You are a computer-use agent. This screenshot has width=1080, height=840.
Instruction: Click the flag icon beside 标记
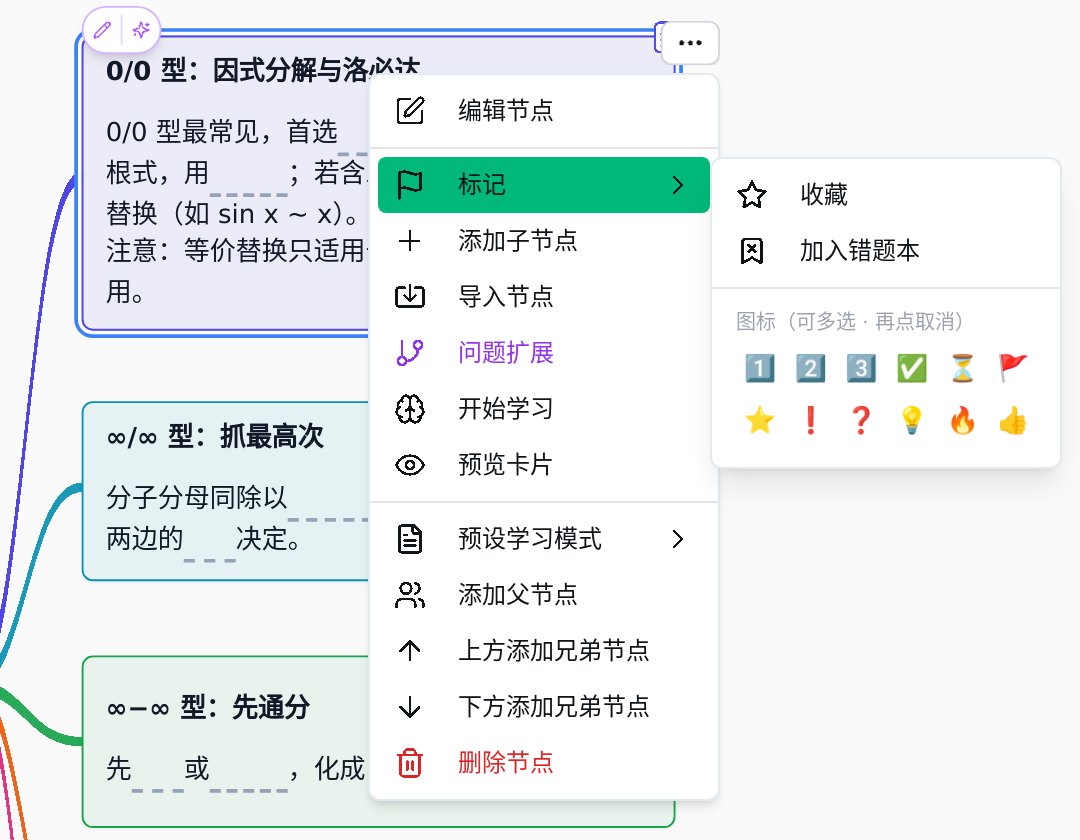pyautogui.click(x=410, y=185)
